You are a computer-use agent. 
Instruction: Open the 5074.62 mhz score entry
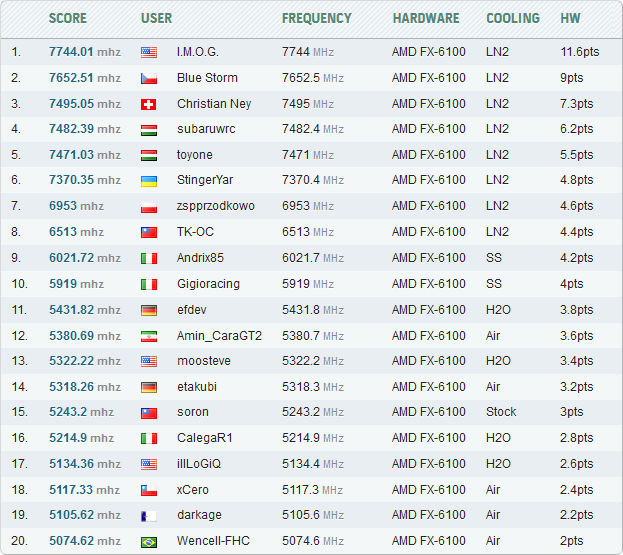[85, 541]
